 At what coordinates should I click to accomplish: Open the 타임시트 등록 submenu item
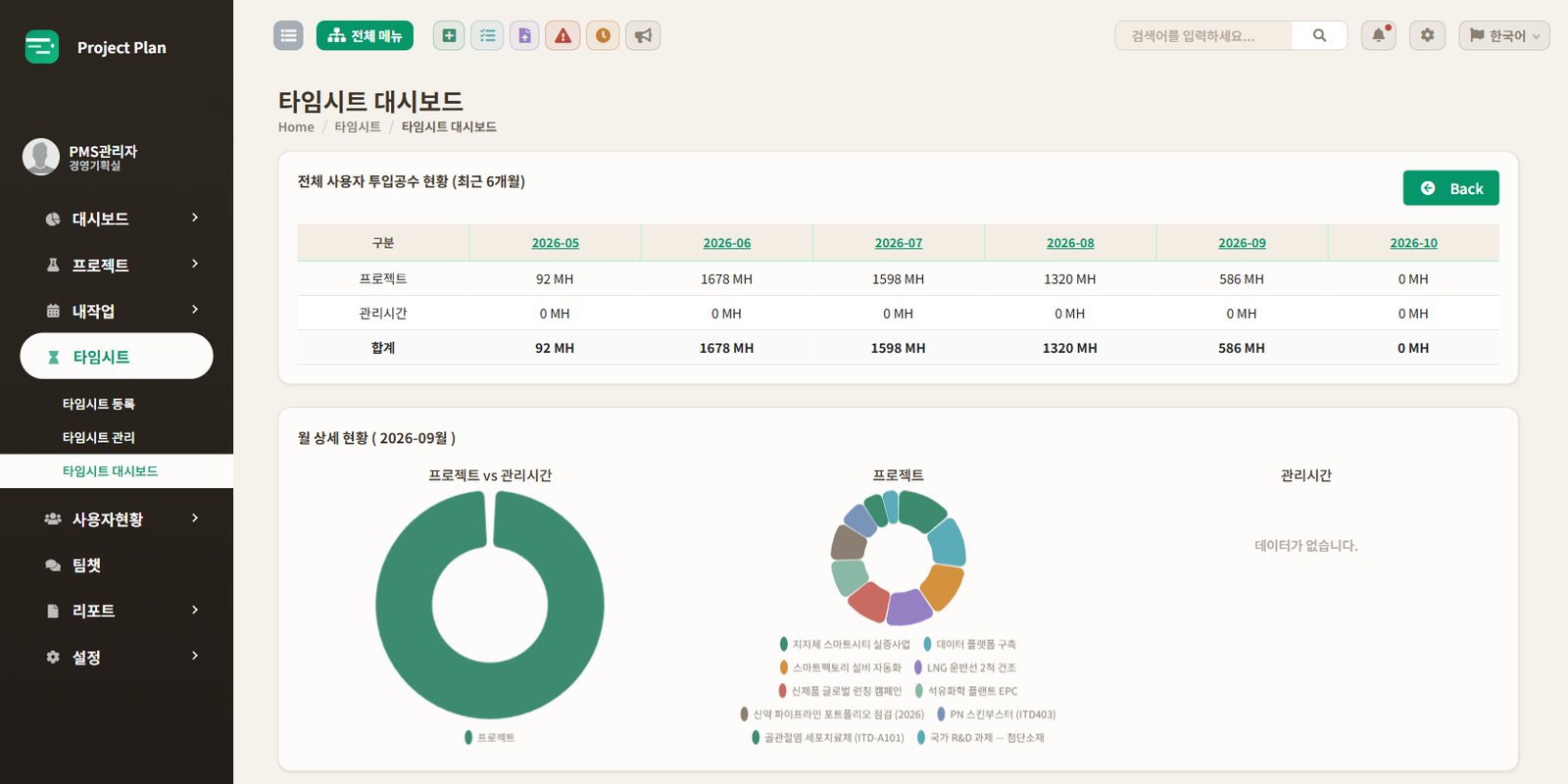(99, 404)
